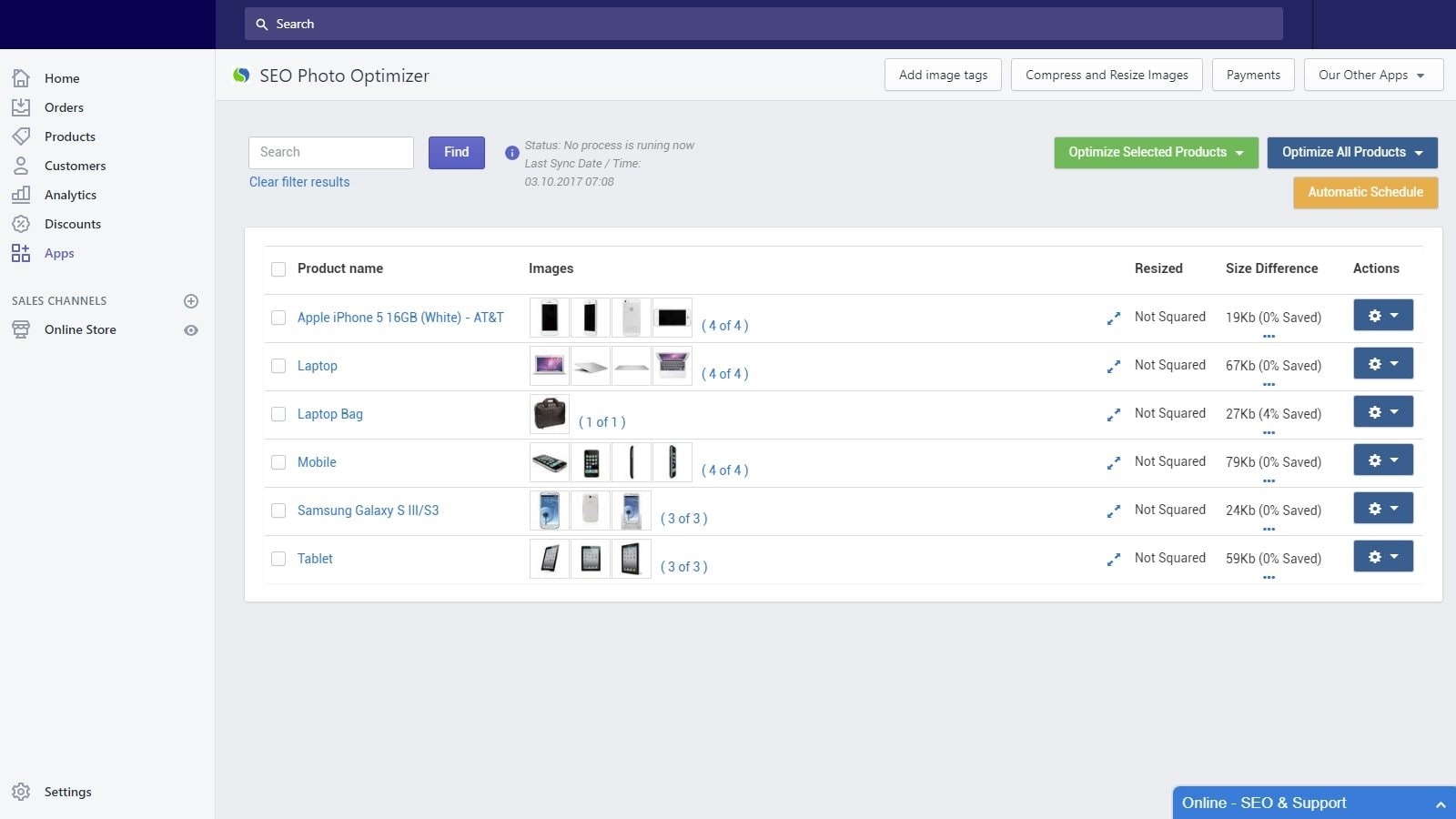This screenshot has height=819, width=1456.
Task: Open the Samsung Galaxy S III/S3 link
Action: click(x=368, y=511)
